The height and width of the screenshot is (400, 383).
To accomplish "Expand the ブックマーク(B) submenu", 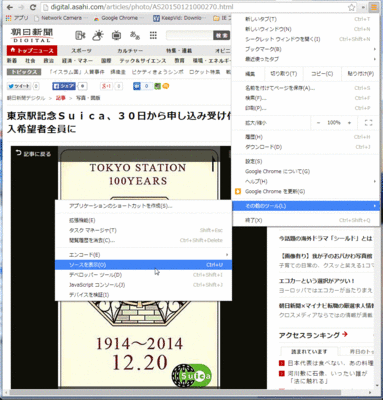I will (305, 49).
